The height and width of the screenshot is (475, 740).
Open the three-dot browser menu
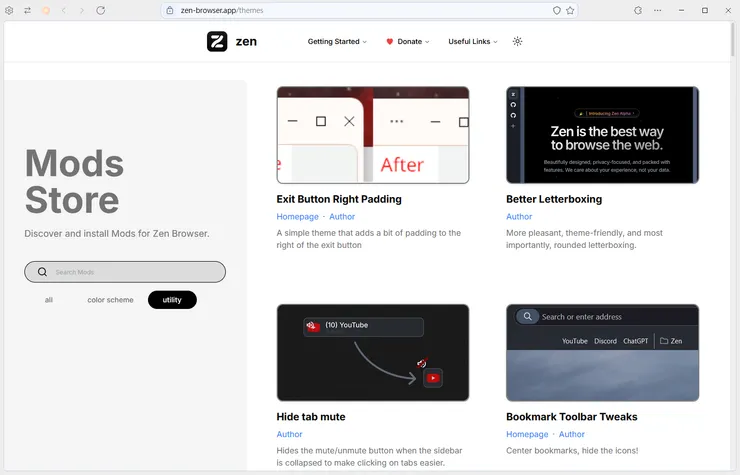(x=657, y=10)
